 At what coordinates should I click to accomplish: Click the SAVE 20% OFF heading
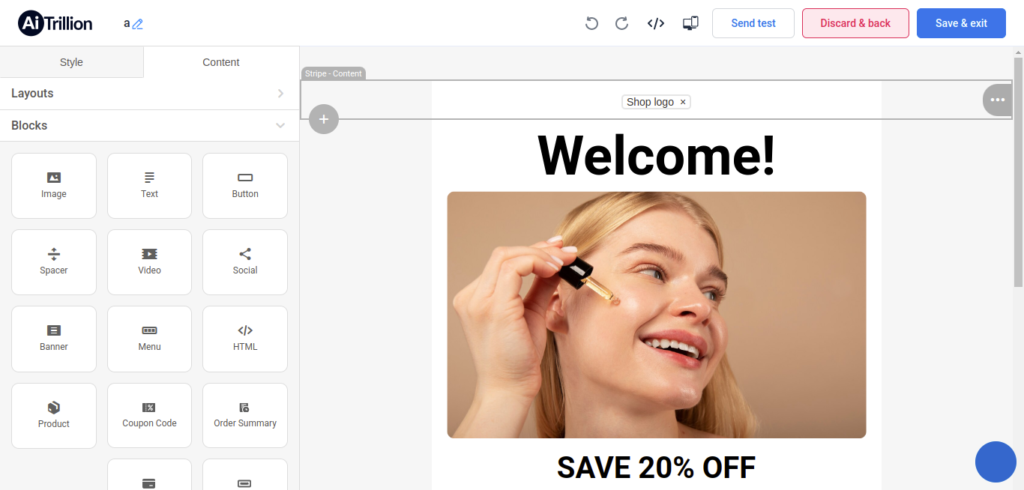pos(656,467)
